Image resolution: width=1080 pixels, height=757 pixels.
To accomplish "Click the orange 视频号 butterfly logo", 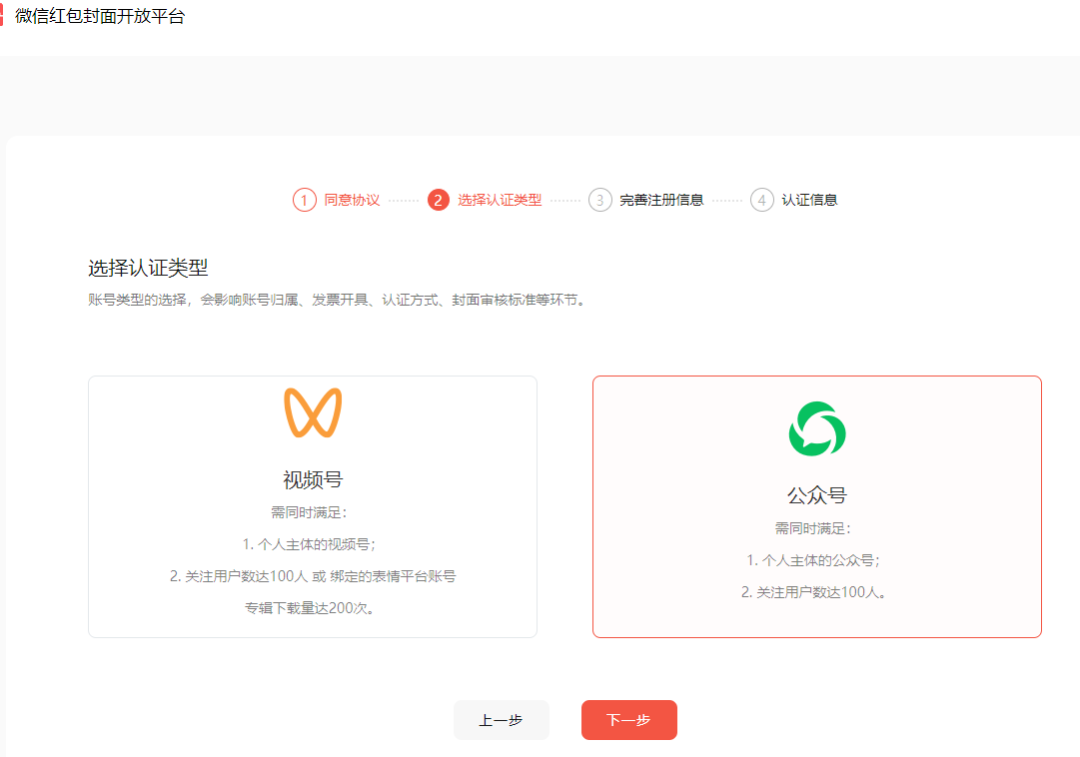I will click(x=313, y=413).
